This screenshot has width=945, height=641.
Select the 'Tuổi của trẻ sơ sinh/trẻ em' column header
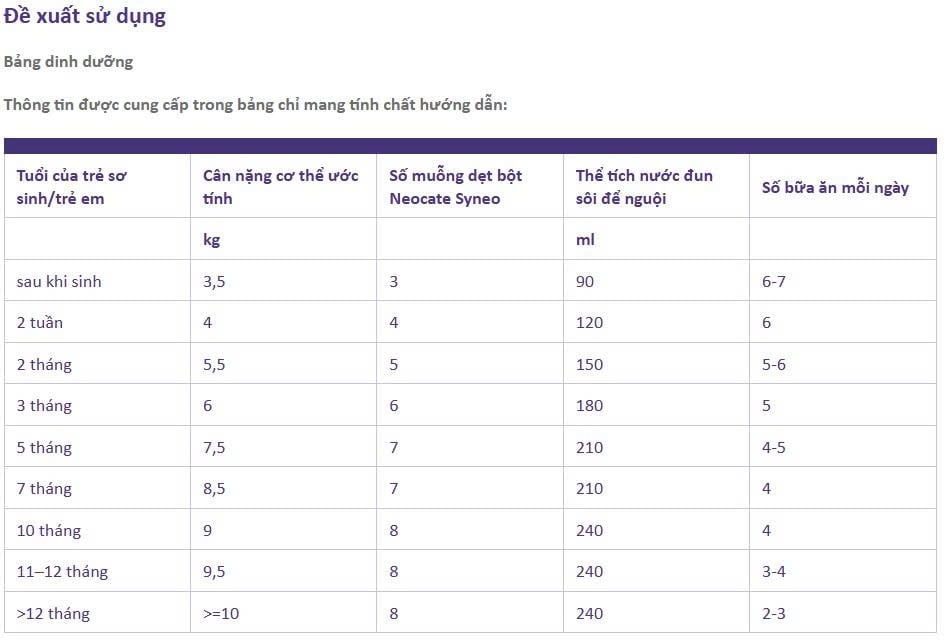click(x=72, y=187)
